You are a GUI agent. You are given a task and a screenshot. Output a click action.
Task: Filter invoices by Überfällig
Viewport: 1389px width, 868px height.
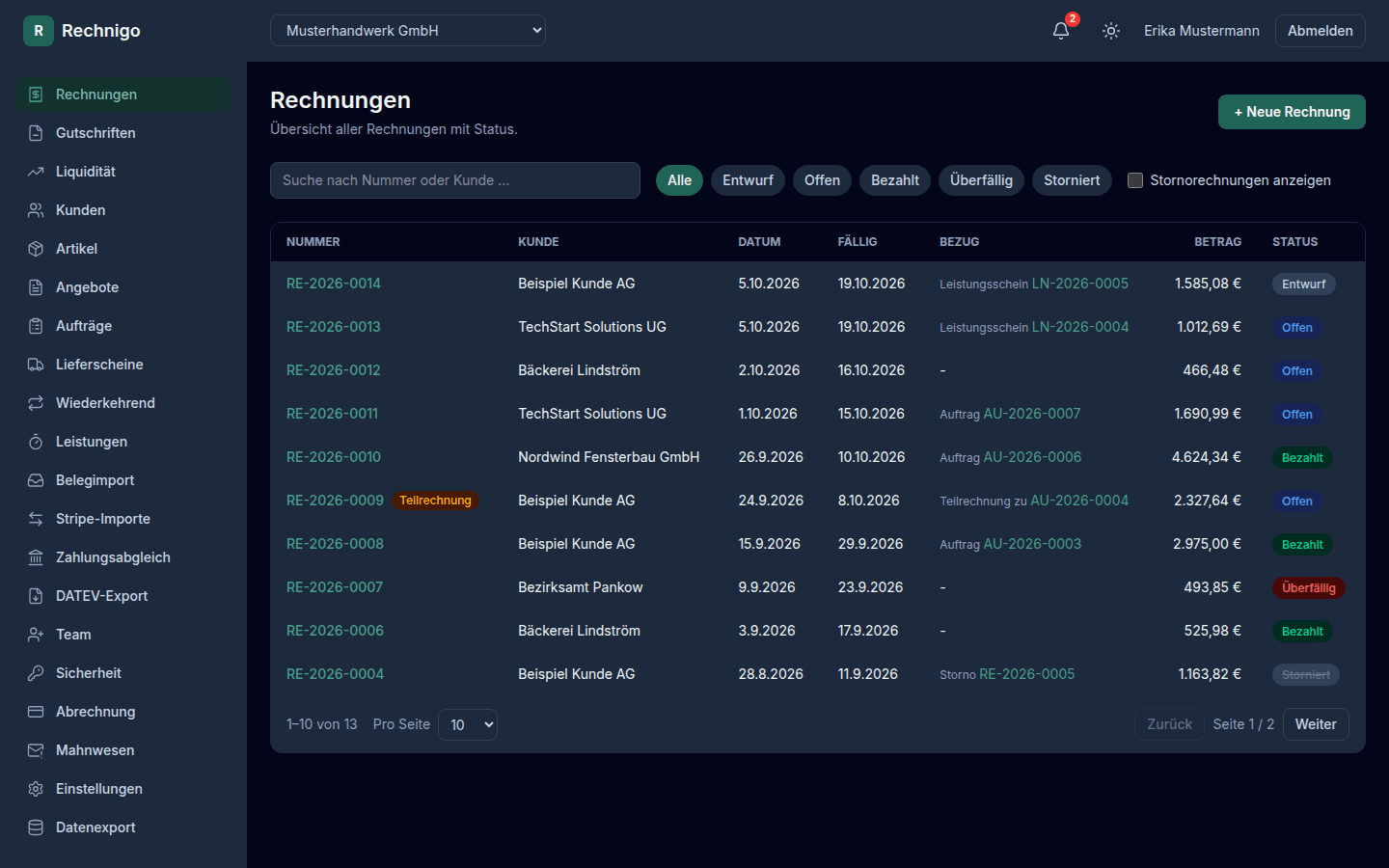(981, 180)
